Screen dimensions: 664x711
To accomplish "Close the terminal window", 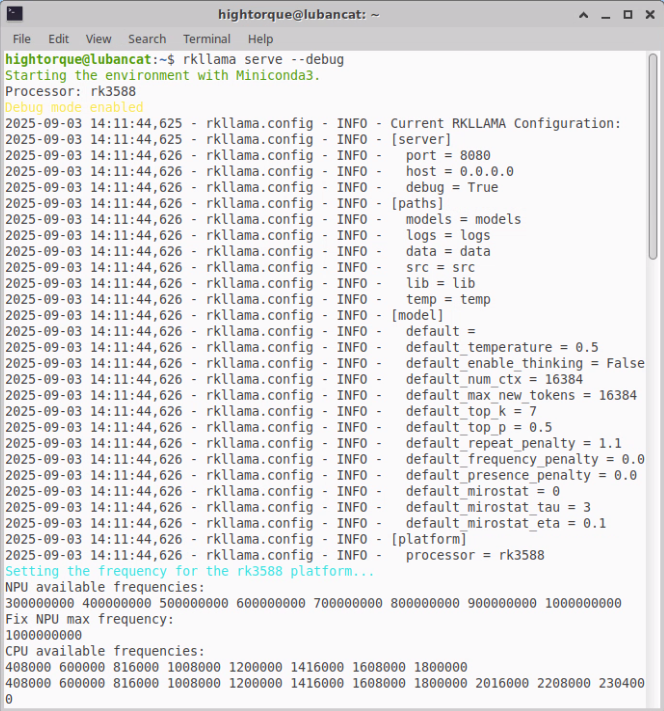I will coord(650,15).
